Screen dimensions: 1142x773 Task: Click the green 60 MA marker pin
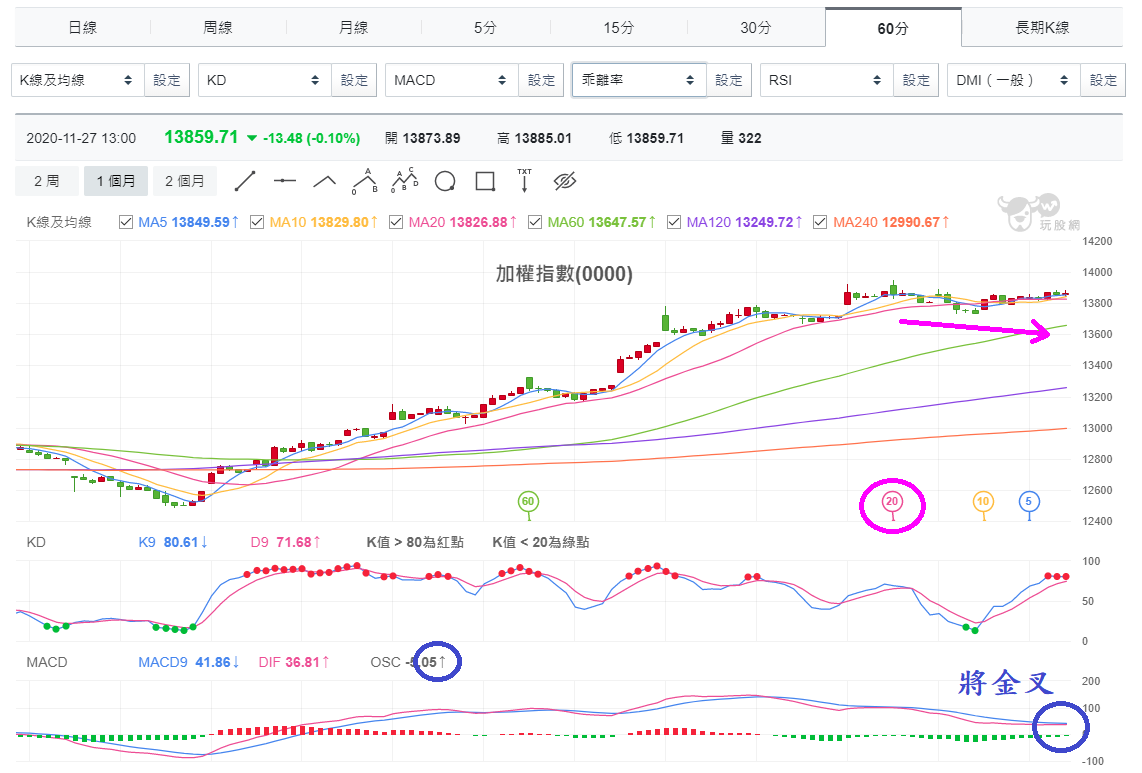[x=528, y=503]
